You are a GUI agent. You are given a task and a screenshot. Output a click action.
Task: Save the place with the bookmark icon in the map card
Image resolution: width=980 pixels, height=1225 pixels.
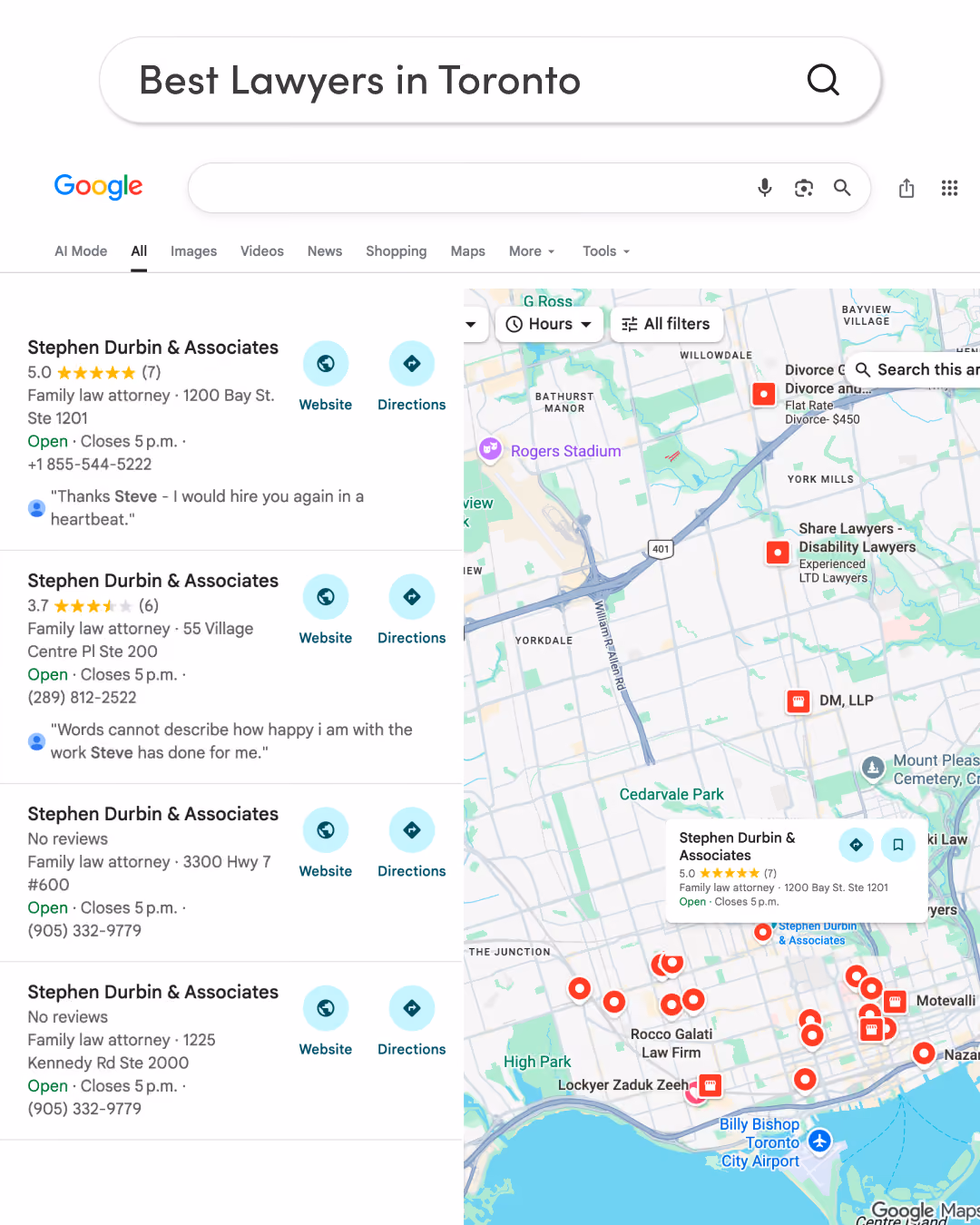point(897,845)
